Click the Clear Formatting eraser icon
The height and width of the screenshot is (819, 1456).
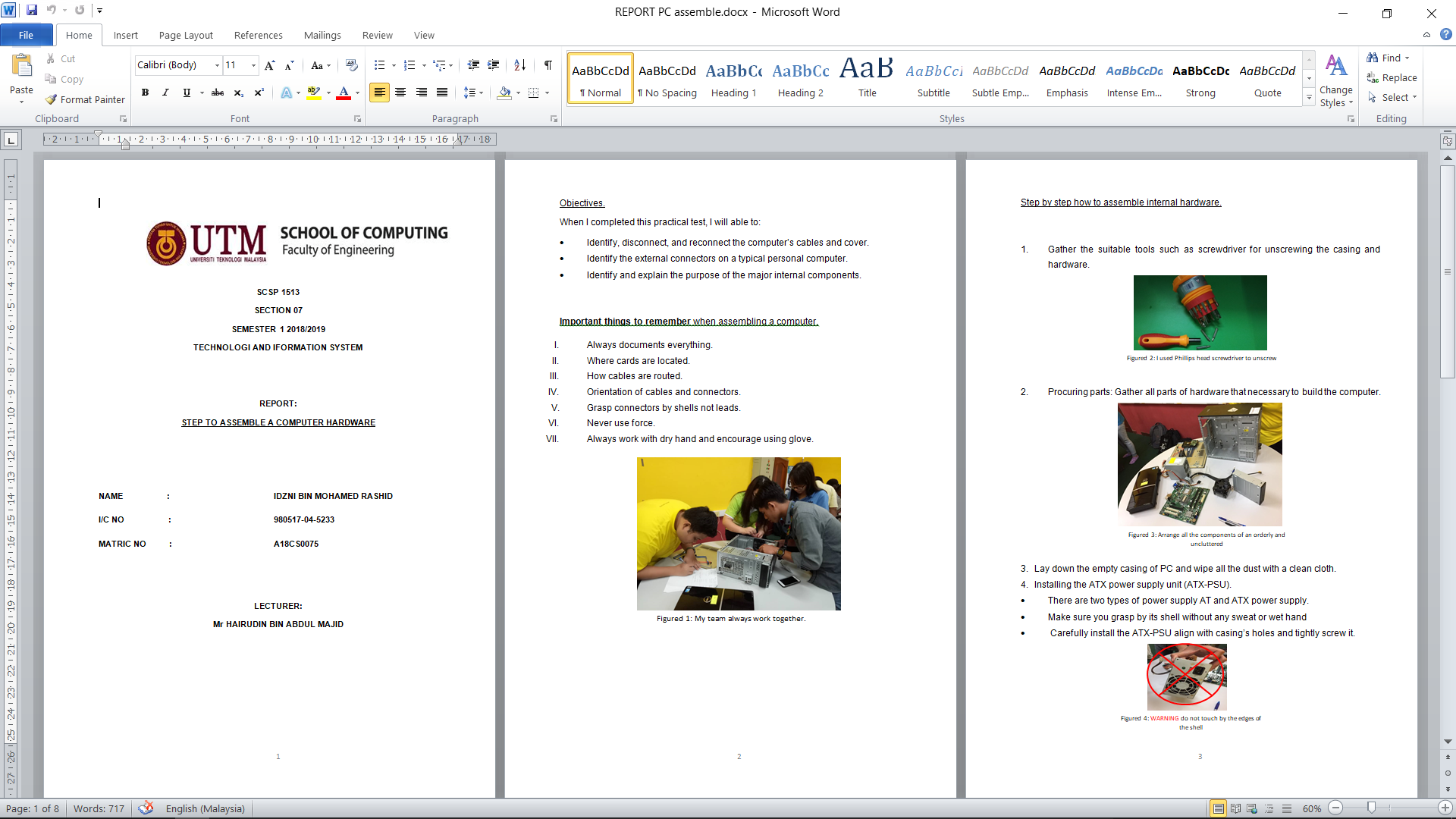coord(351,65)
